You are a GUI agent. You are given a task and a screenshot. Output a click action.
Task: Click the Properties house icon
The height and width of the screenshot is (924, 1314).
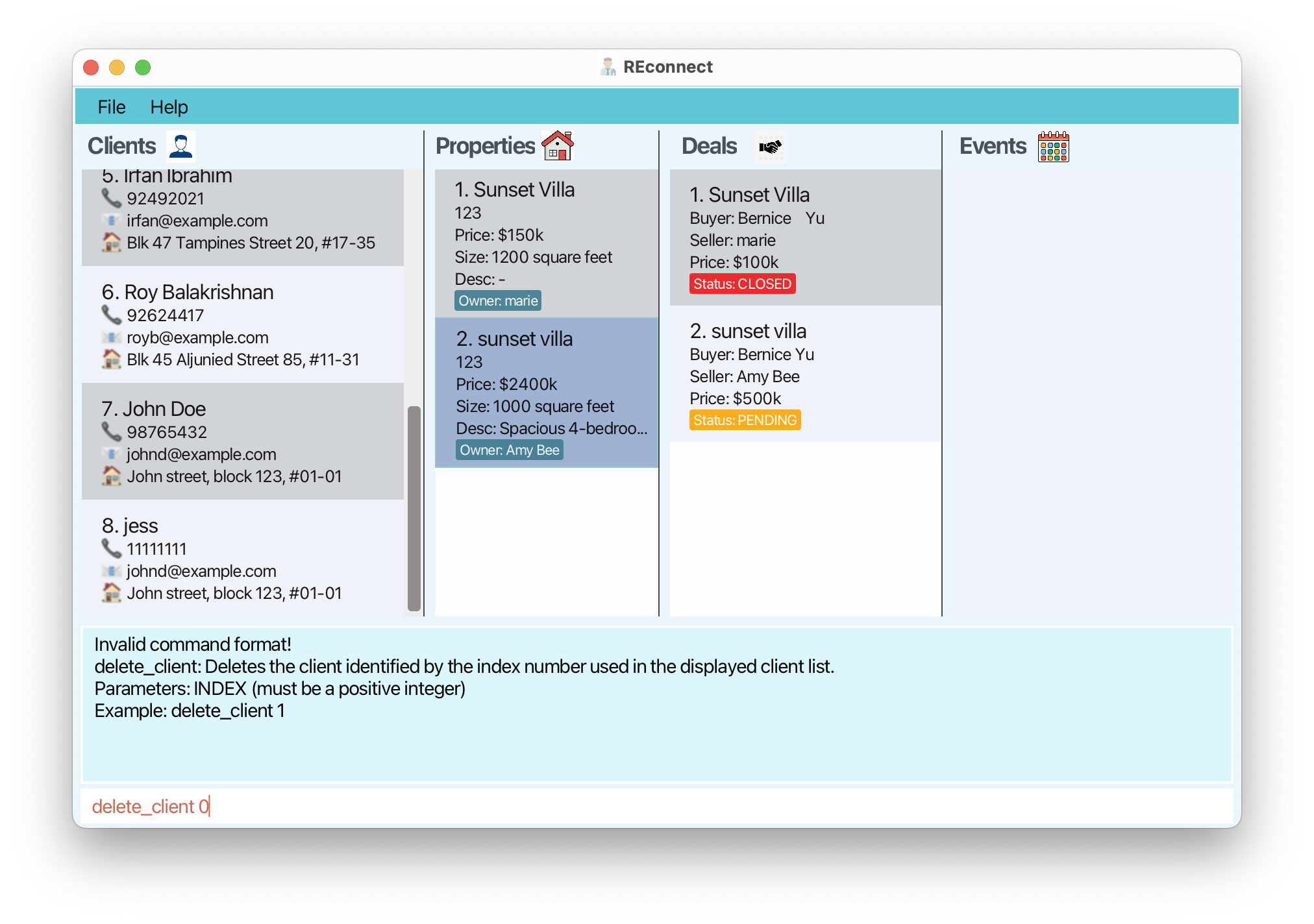pos(557,145)
